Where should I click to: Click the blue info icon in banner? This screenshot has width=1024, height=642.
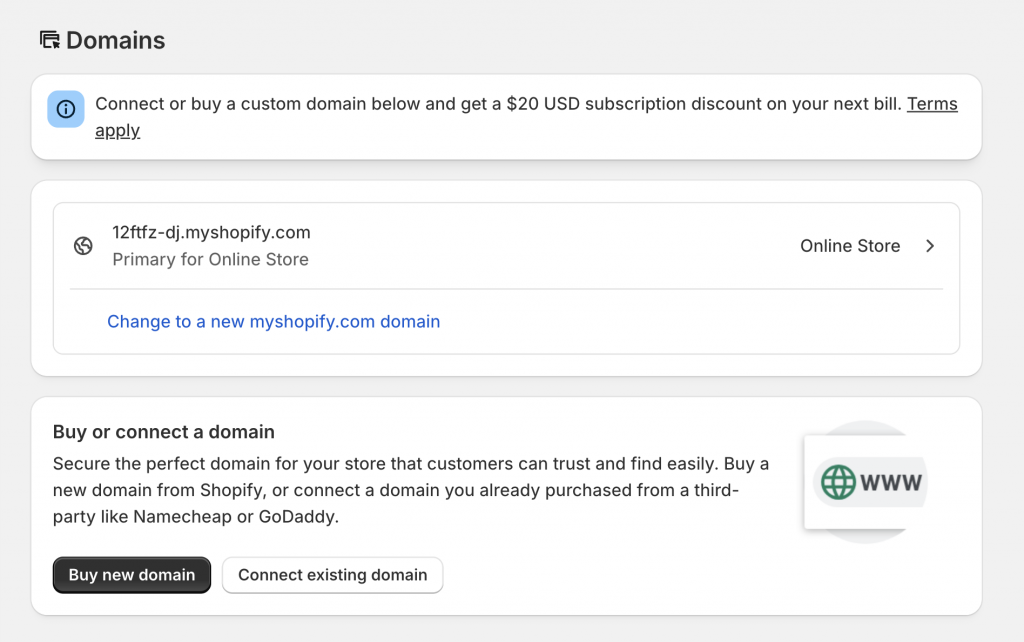pyautogui.click(x=66, y=109)
